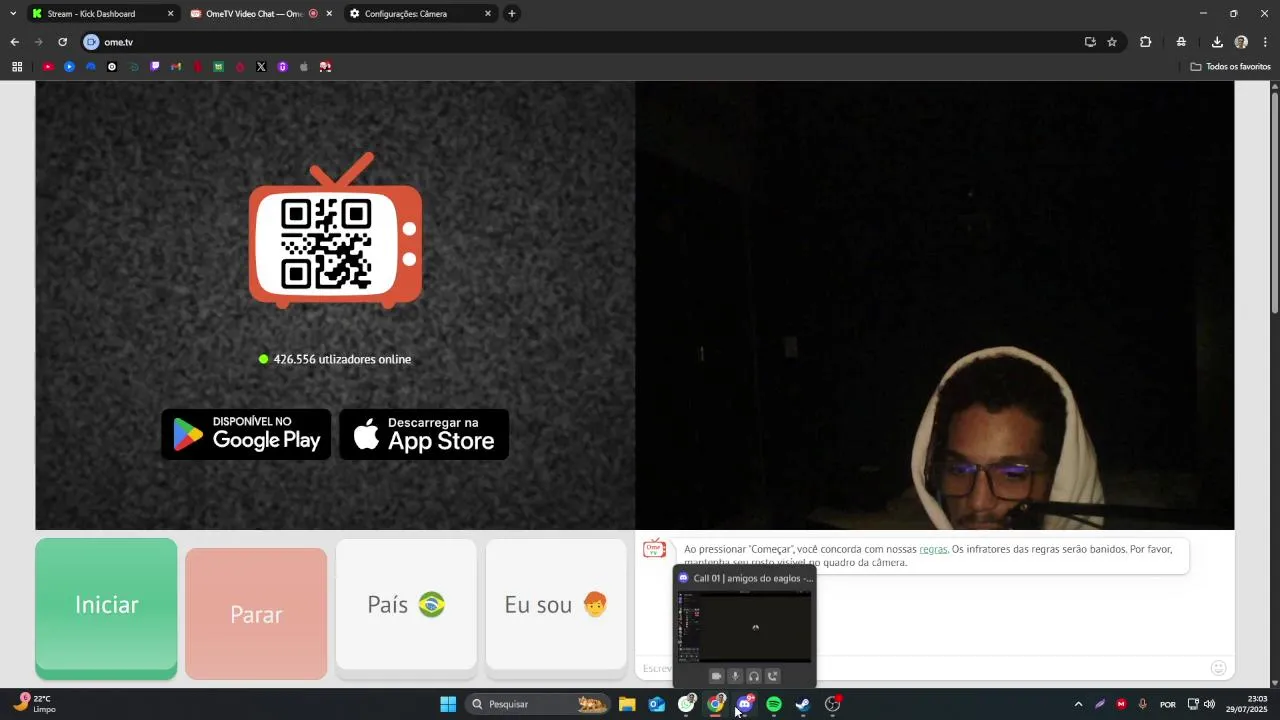1280x720 pixels.
Task: Open the Chrome profile avatar
Action: click(x=1241, y=42)
